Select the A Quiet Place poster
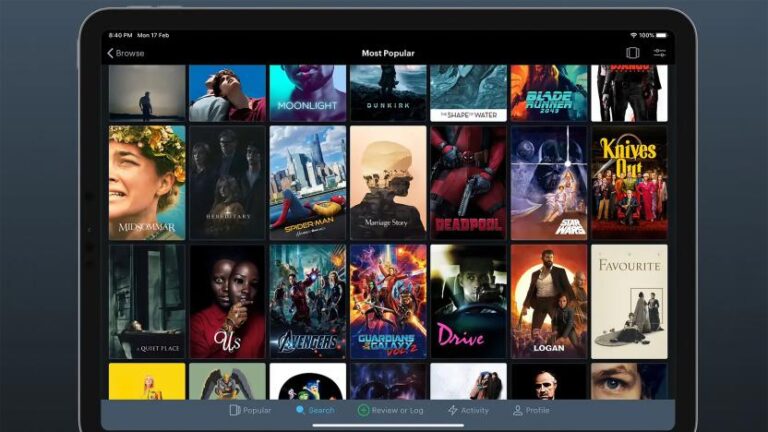Image resolution: width=768 pixels, height=432 pixels. (147, 302)
